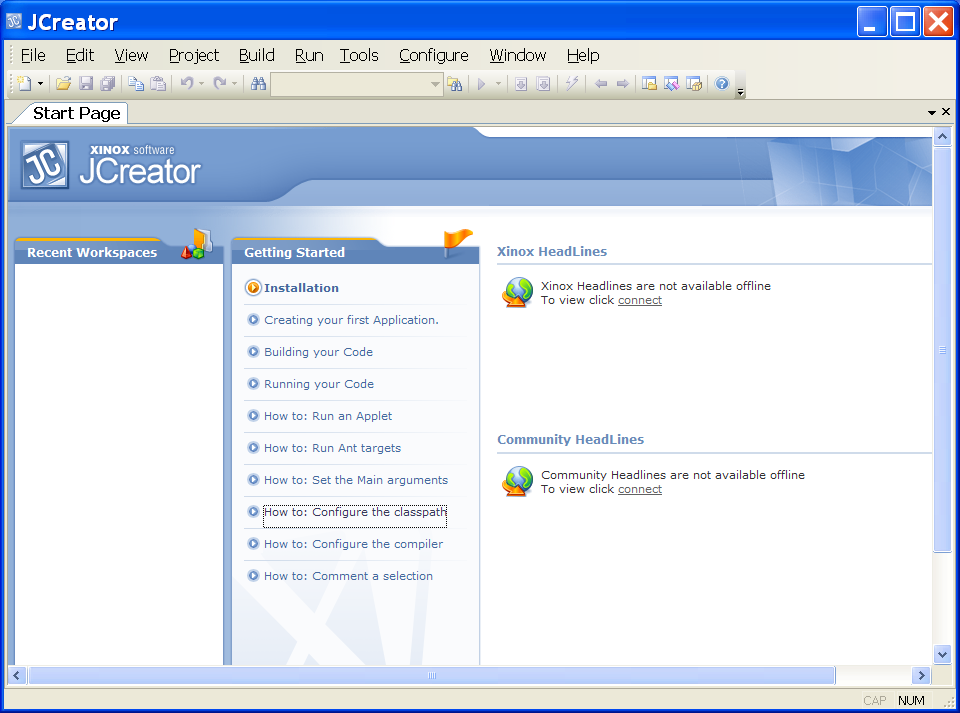This screenshot has width=960, height=713.
Task: Click the Community Headlines globe icon
Action: [x=518, y=481]
